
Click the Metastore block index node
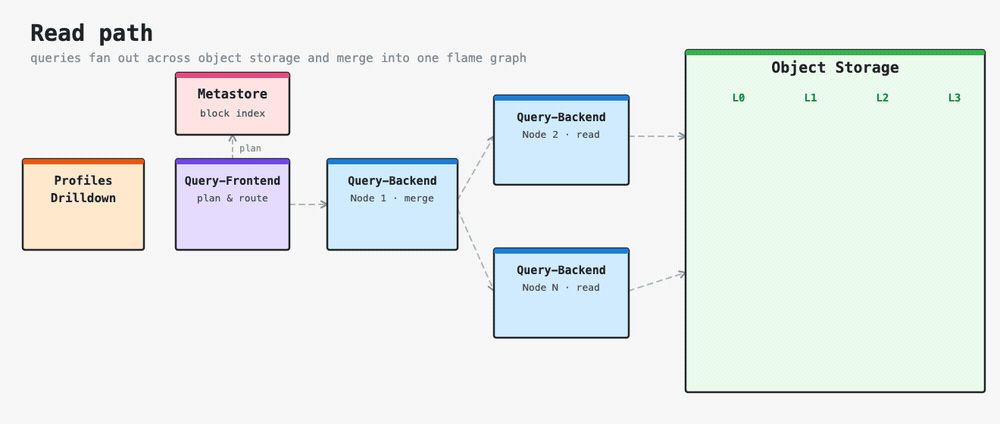pos(233,103)
